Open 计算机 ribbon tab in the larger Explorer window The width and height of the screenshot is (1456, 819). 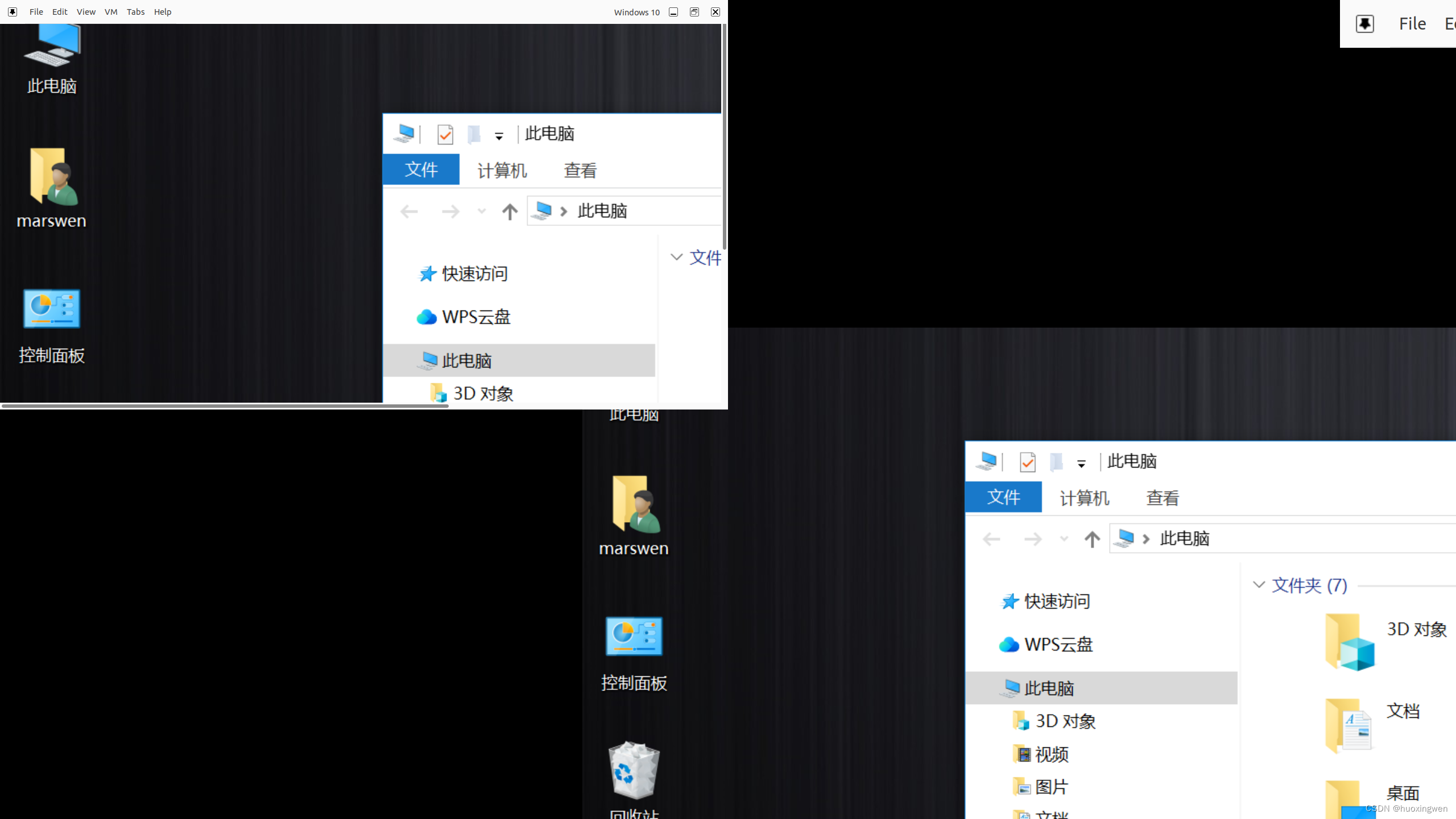tap(1084, 498)
